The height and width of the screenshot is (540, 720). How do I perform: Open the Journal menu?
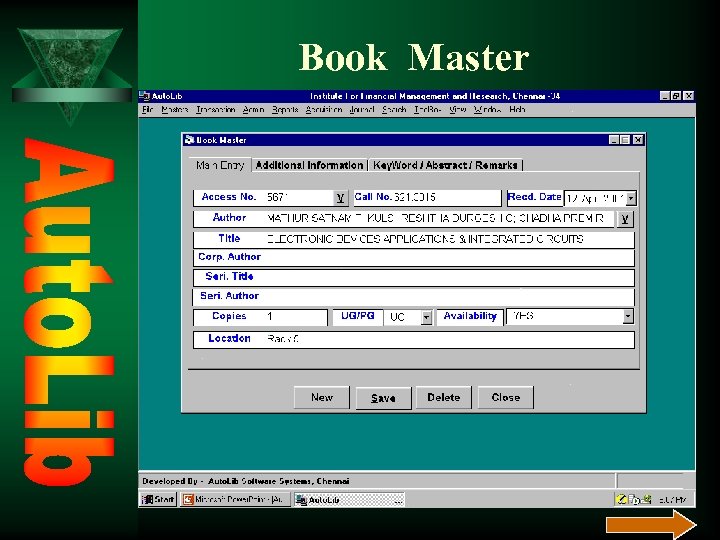coord(362,110)
